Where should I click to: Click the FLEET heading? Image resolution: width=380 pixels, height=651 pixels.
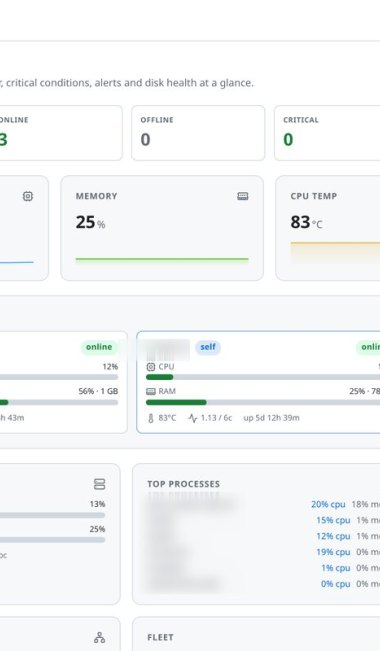[160, 637]
